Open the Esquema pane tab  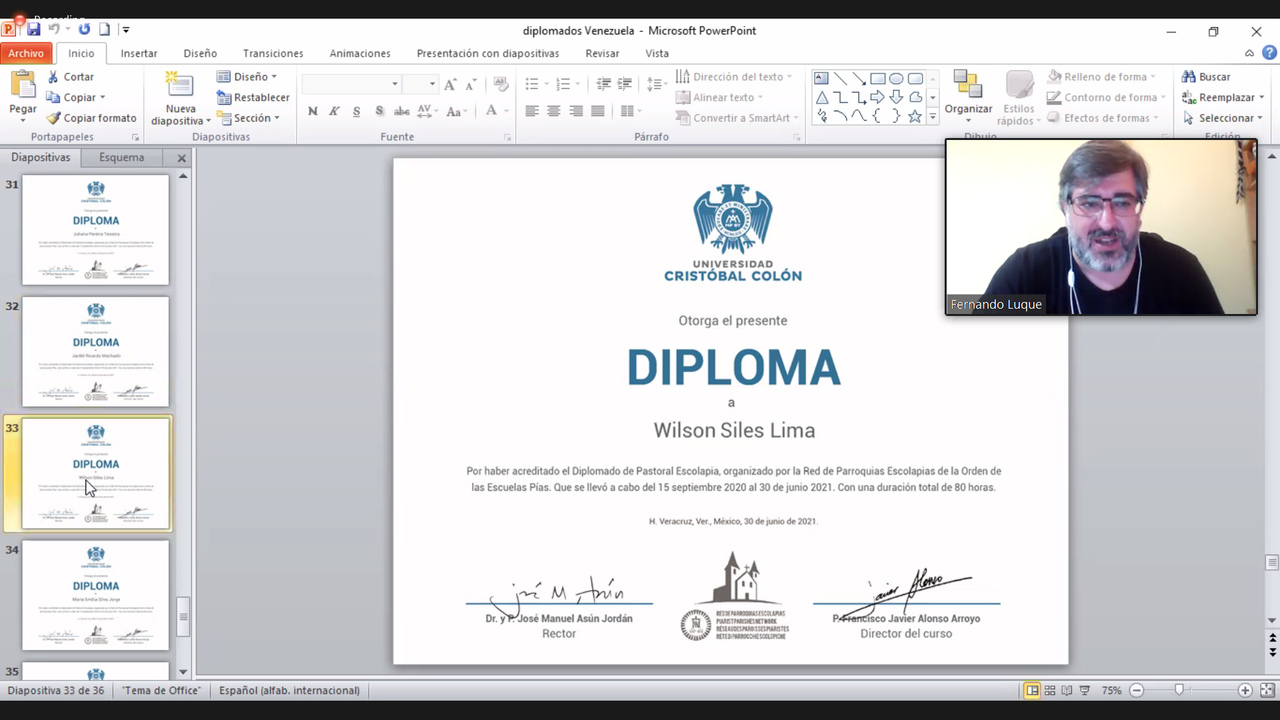pyautogui.click(x=121, y=157)
